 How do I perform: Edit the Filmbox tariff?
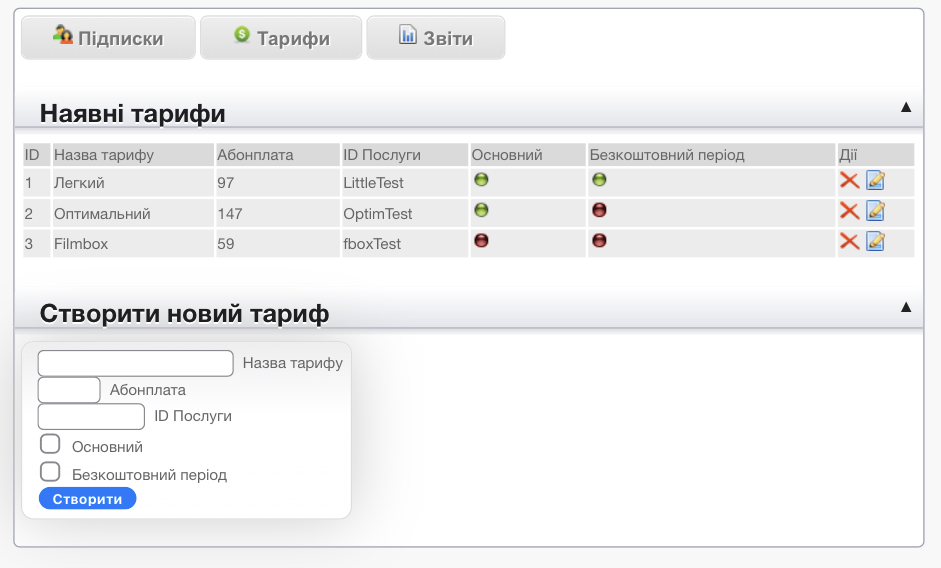(x=875, y=240)
